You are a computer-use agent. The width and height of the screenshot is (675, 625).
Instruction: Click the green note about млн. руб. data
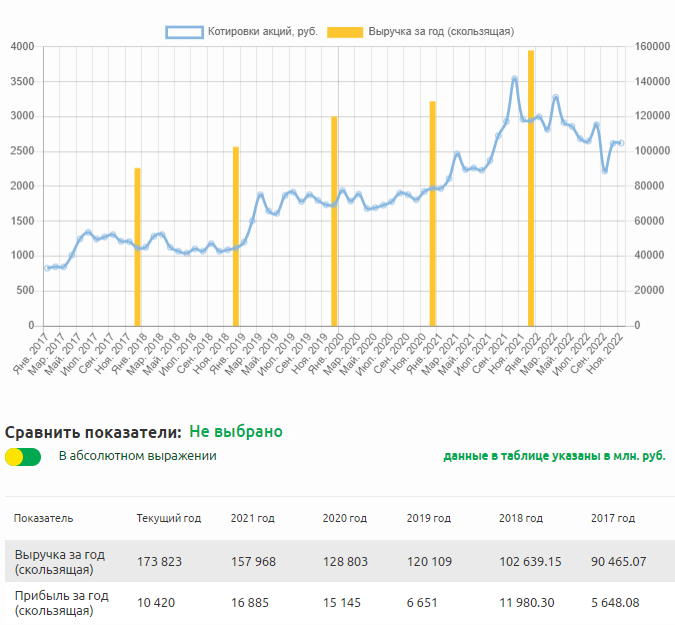554,456
